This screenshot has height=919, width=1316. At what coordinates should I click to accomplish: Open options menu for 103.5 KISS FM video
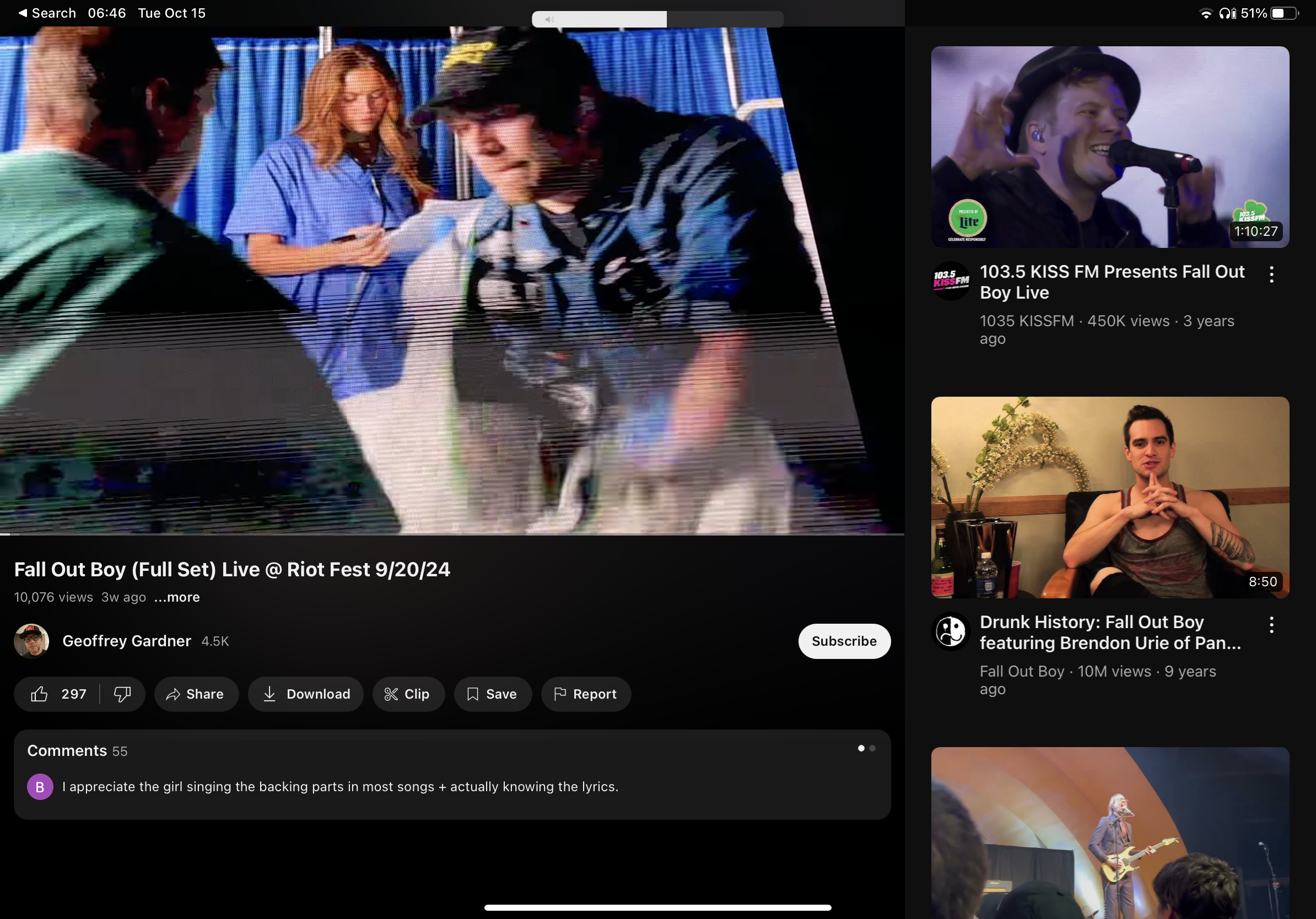click(x=1271, y=274)
